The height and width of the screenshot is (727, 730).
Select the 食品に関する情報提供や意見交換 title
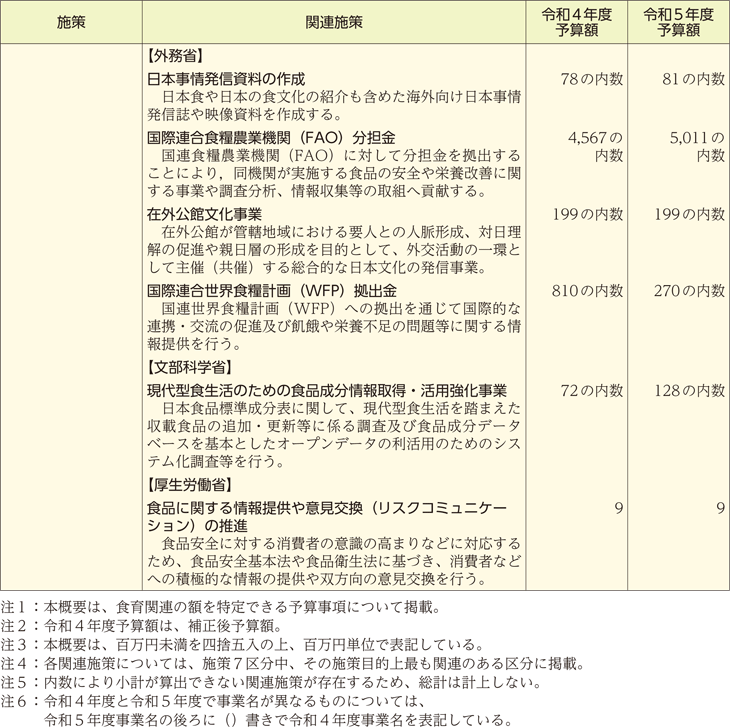[x=327, y=517]
